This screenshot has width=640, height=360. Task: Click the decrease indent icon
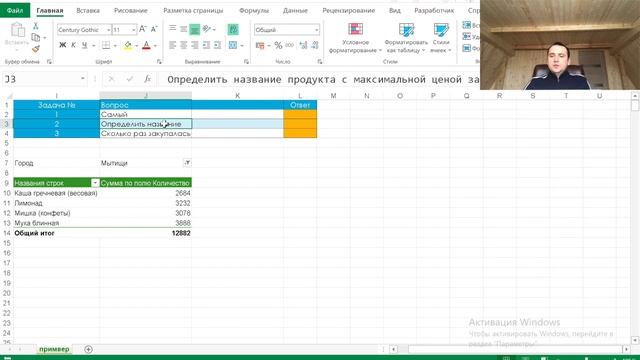click(206, 45)
